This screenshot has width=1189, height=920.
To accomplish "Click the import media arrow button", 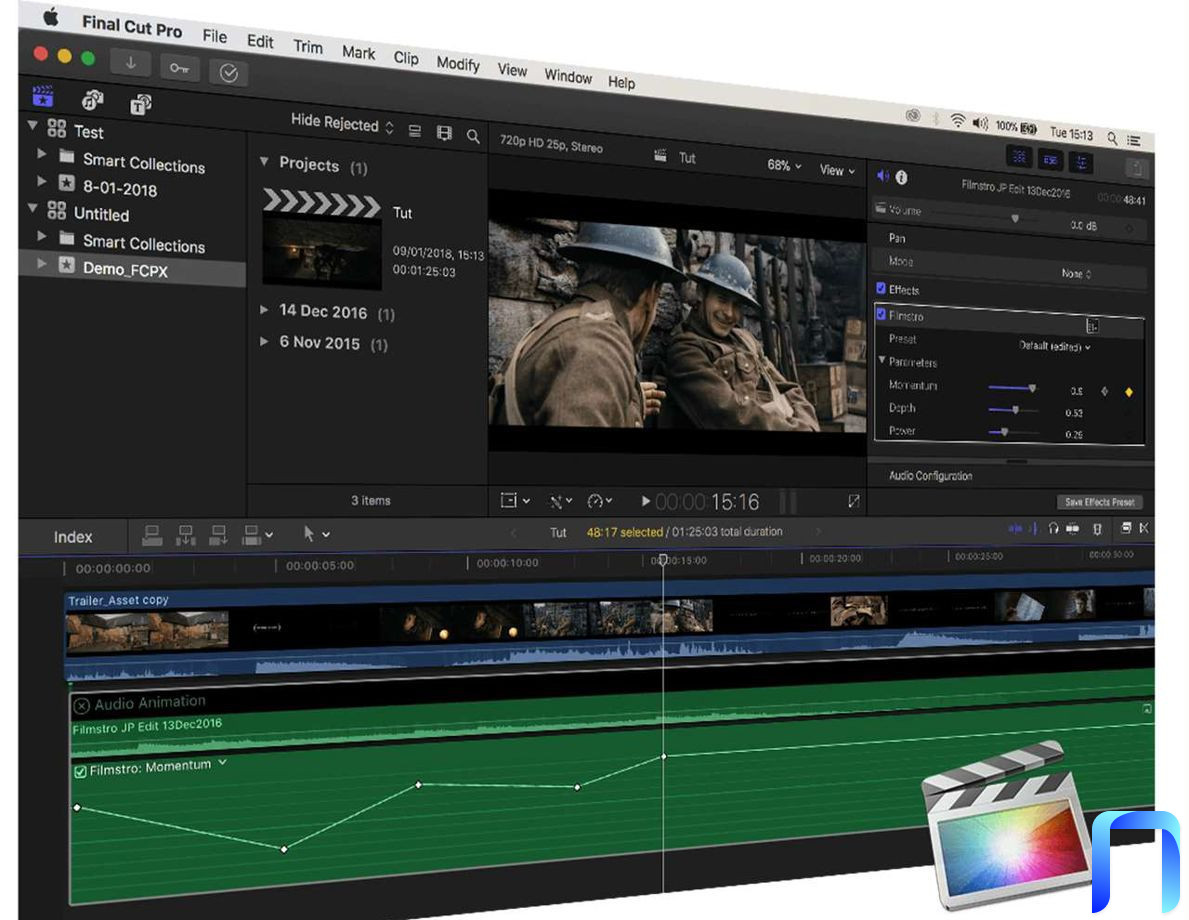I will pyautogui.click(x=130, y=63).
